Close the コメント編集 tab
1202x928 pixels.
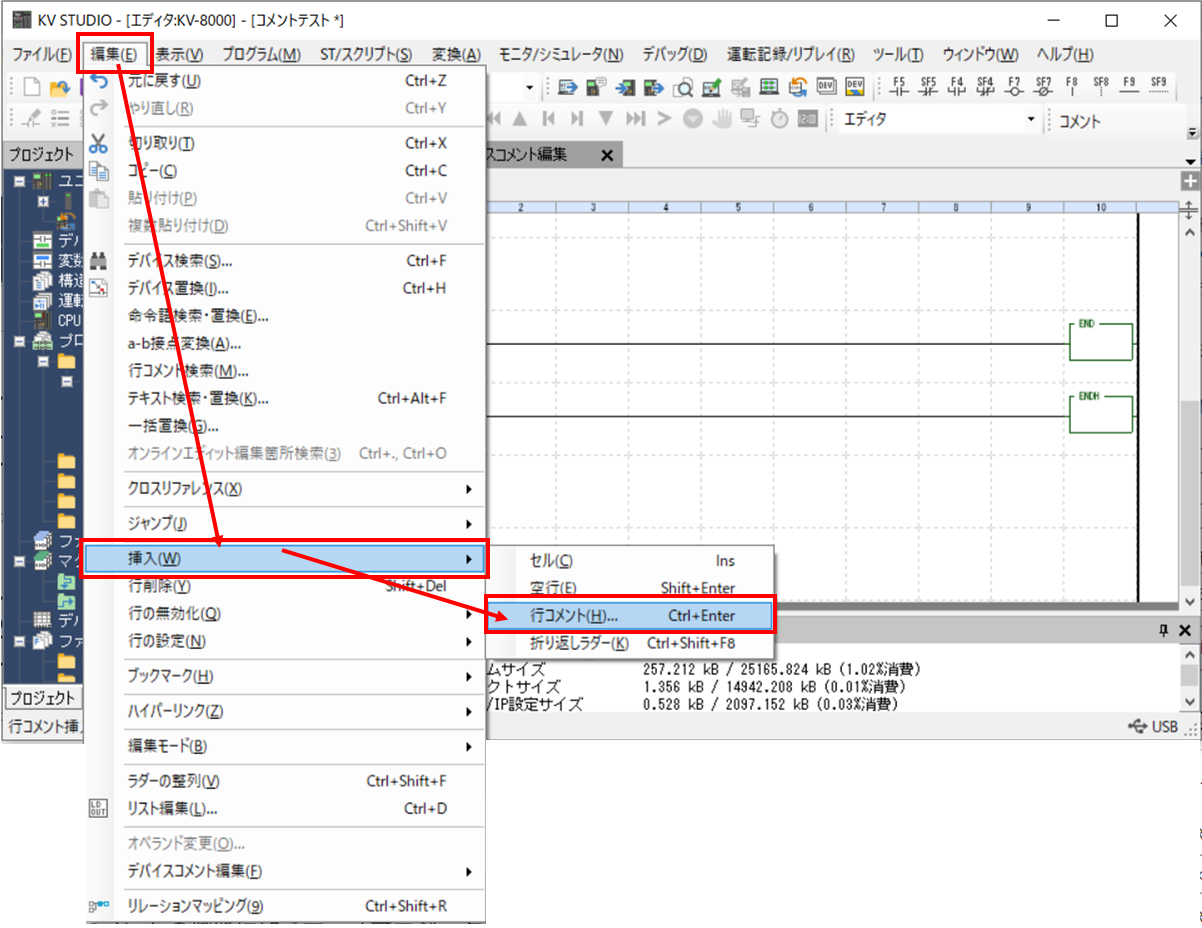606,155
